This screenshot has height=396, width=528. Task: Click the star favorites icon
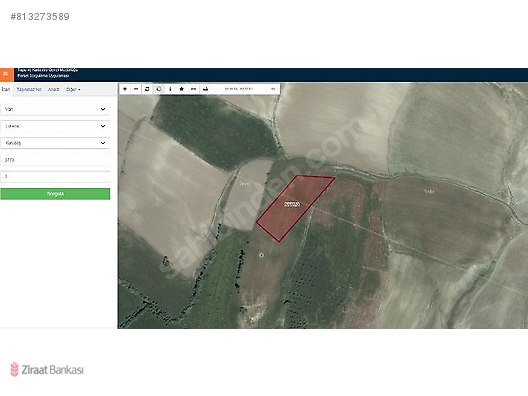pos(182,89)
